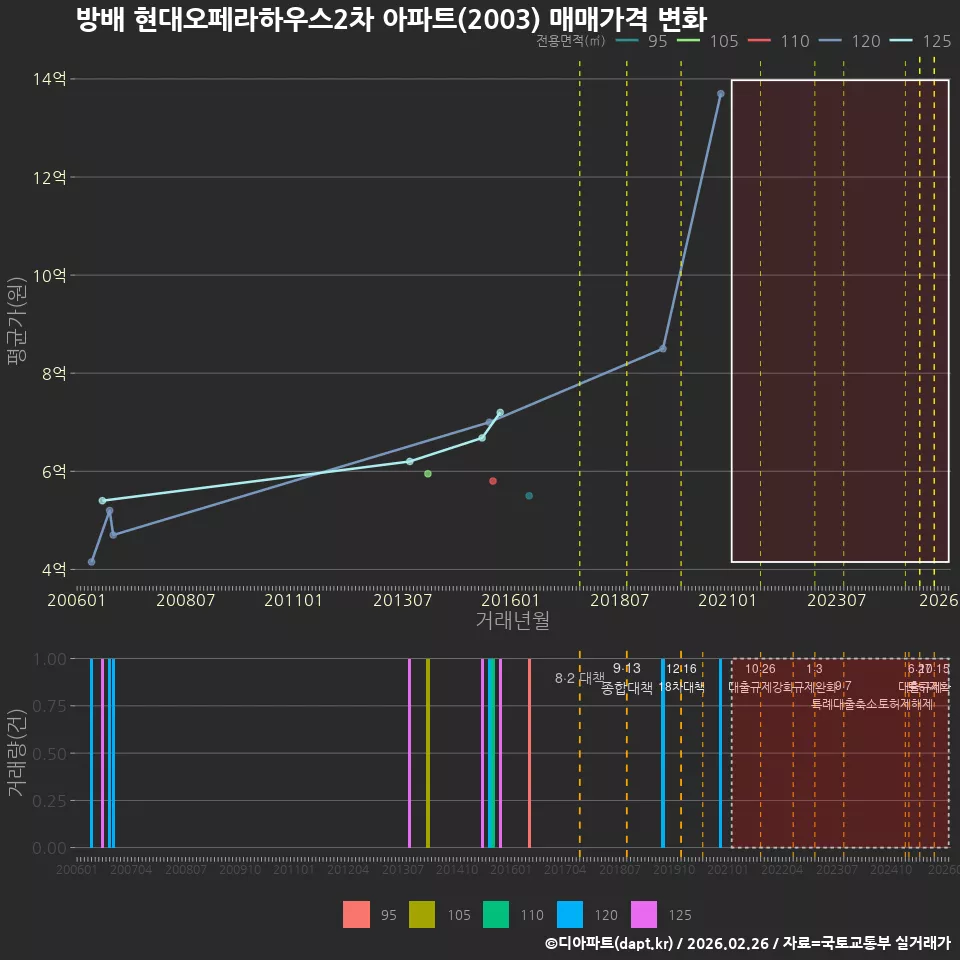Click the first data point near 4억
960x960 pixels.
91,562
